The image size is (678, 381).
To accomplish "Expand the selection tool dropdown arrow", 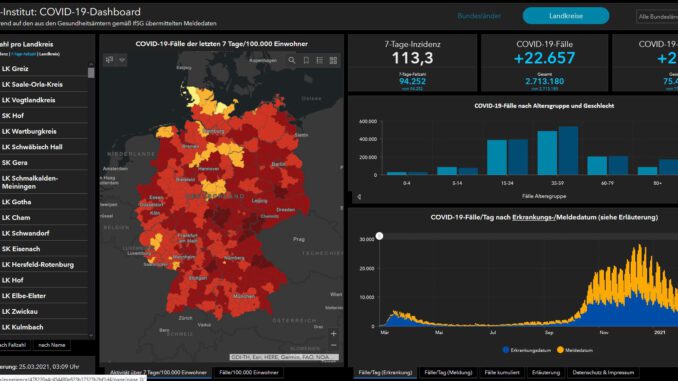I will (x=122, y=60).
